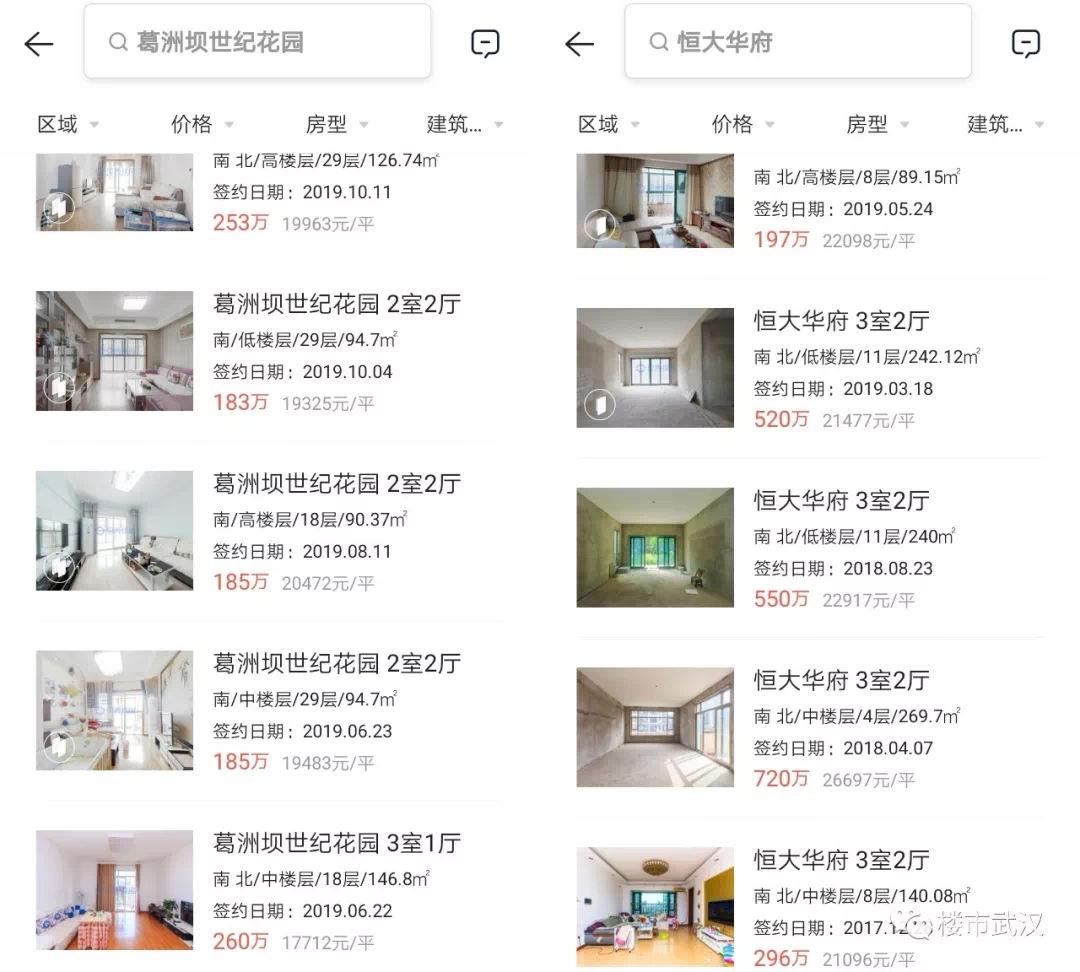Open 葛洲坝世纪花园 2室2厅 listing priced 183万
This screenshot has height=972, width=1080.
tap(268, 351)
